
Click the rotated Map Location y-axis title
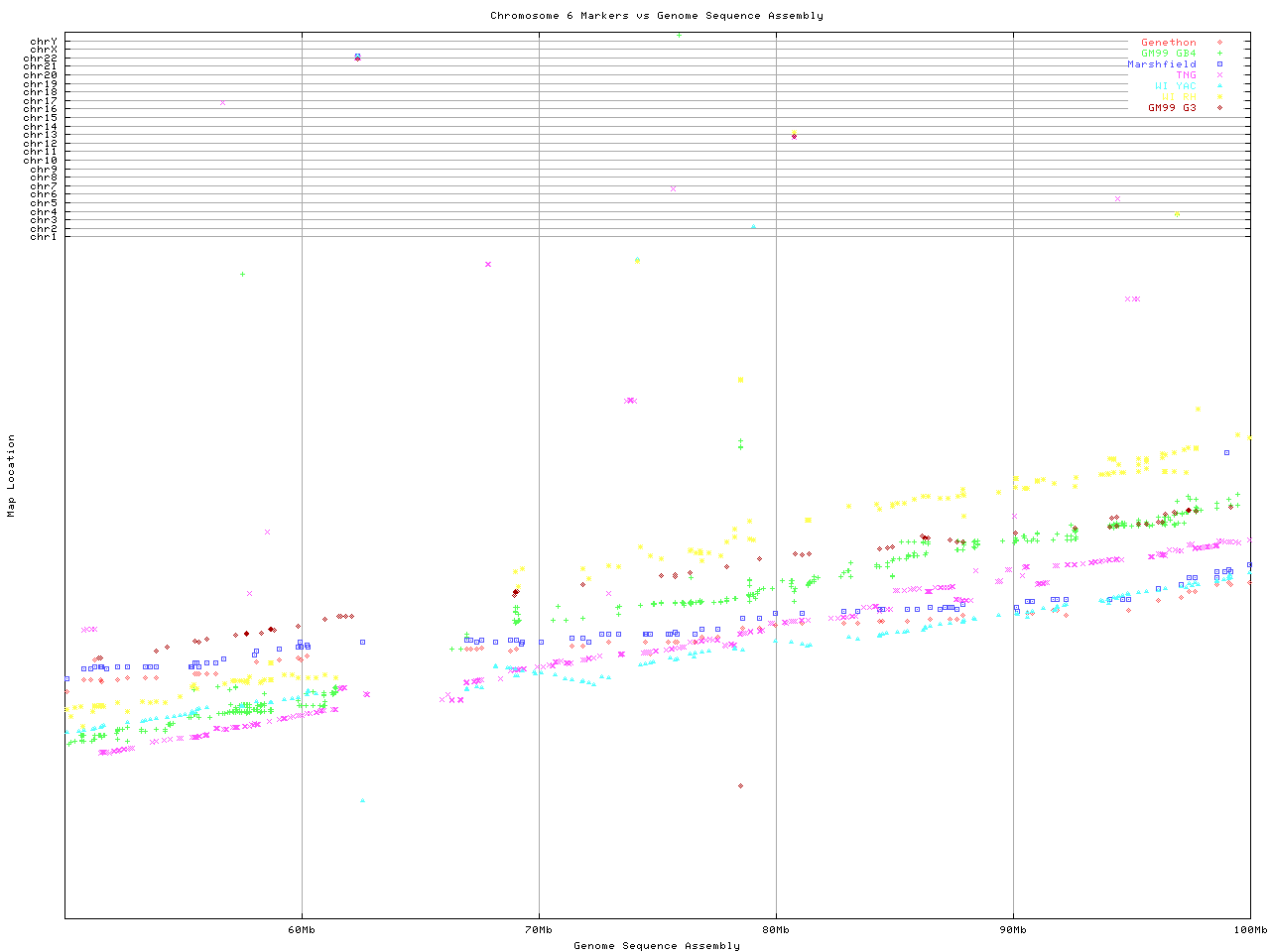(x=11, y=476)
